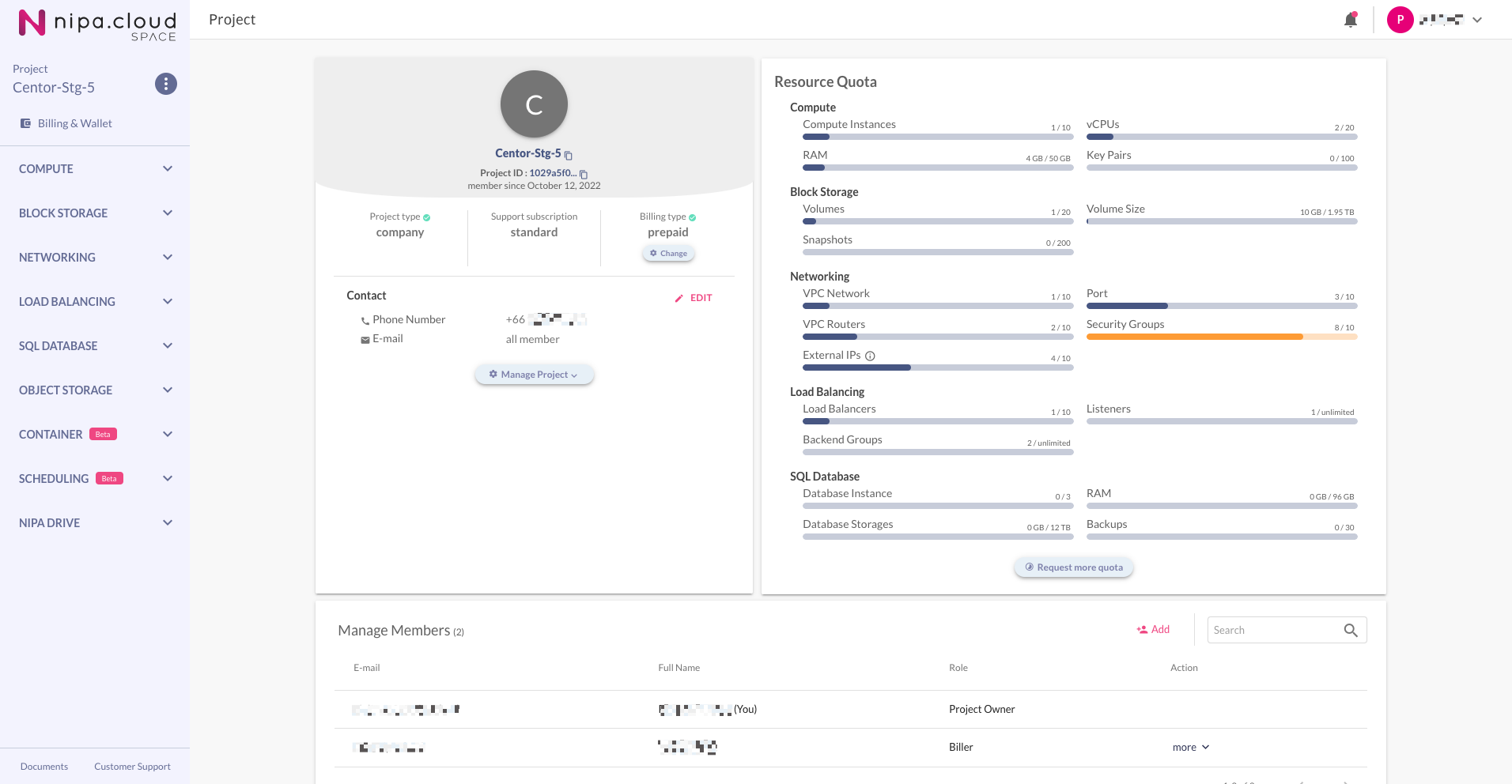Screen dimensions: 1512x784
Task: Click the External IPs info icon
Action: (870, 356)
